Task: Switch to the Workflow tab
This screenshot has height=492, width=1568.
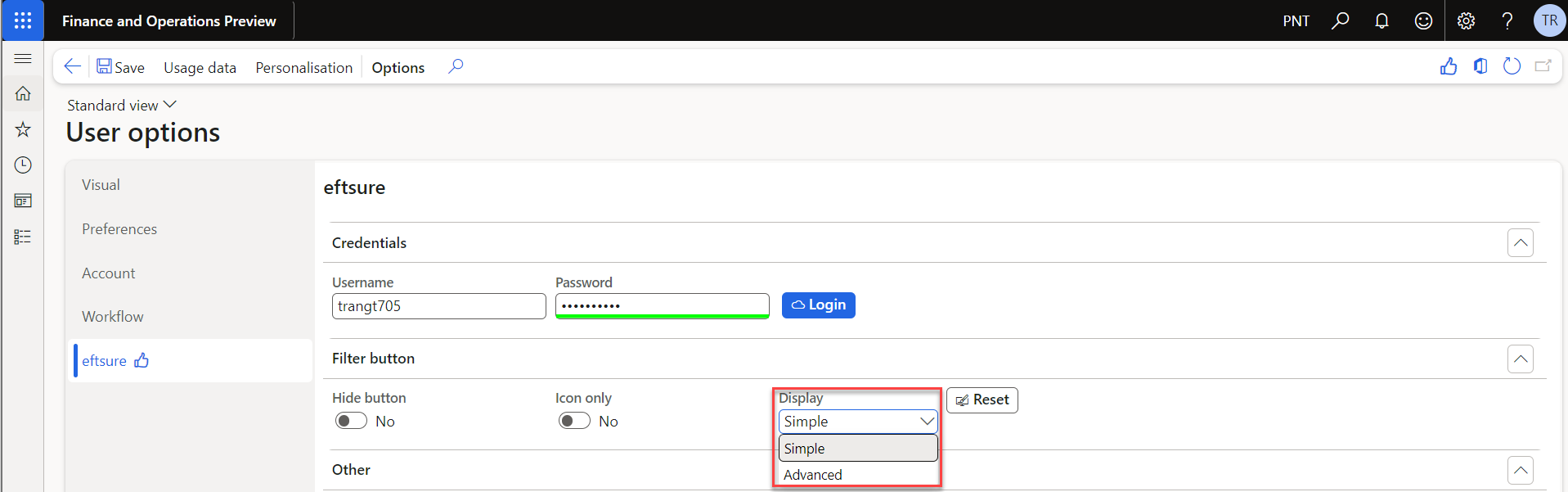Action: pyautogui.click(x=113, y=317)
